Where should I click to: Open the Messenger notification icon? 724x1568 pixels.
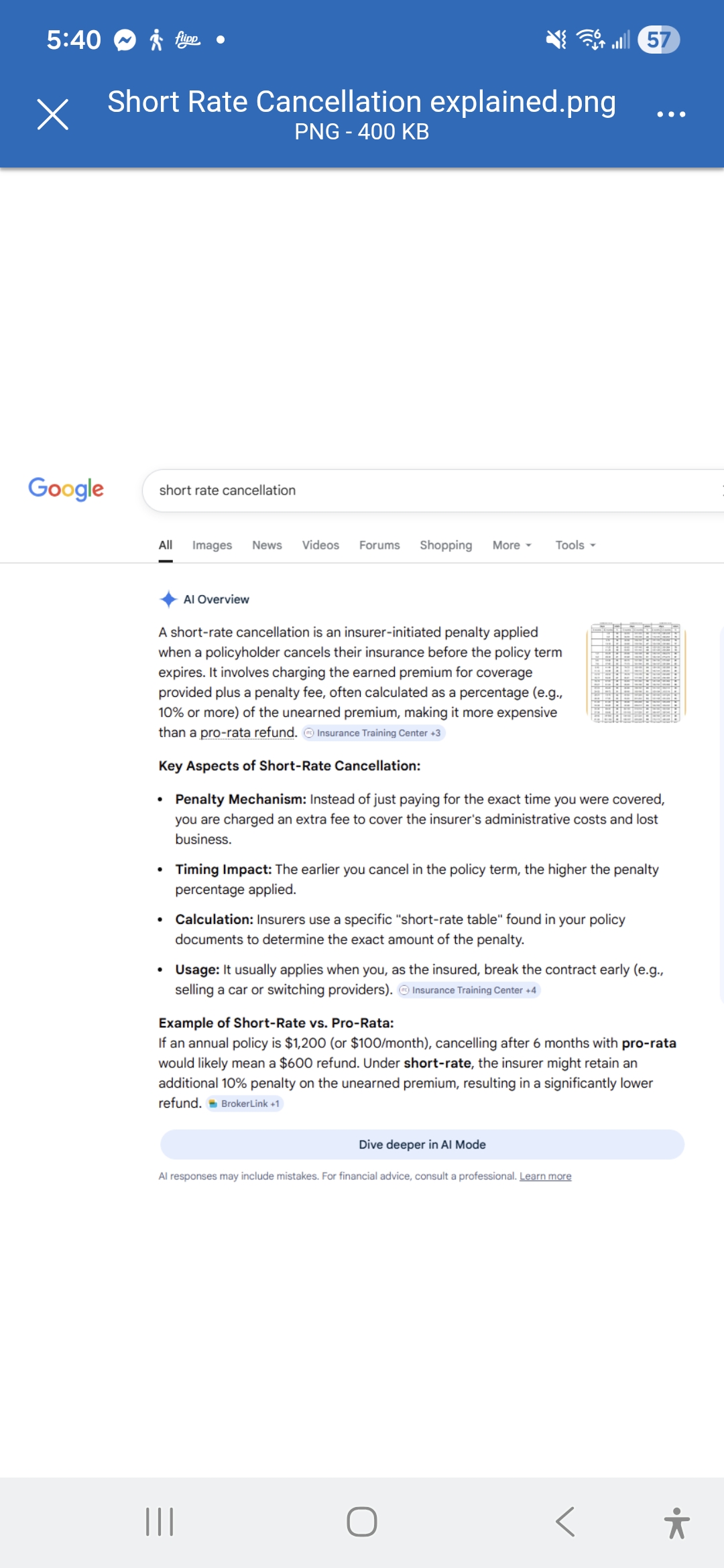click(125, 40)
